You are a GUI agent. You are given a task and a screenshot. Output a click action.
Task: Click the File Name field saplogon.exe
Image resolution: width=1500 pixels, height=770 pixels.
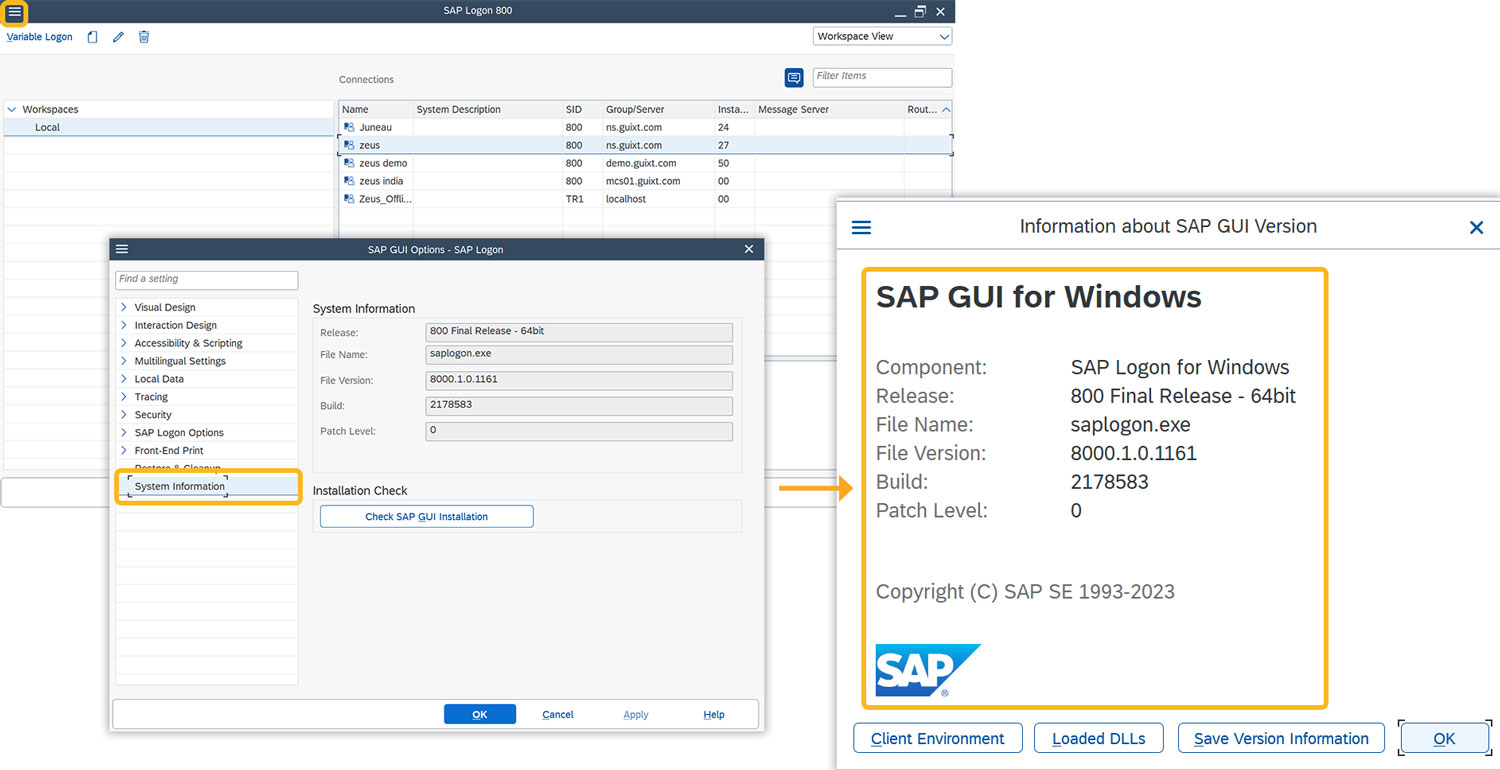(579, 355)
